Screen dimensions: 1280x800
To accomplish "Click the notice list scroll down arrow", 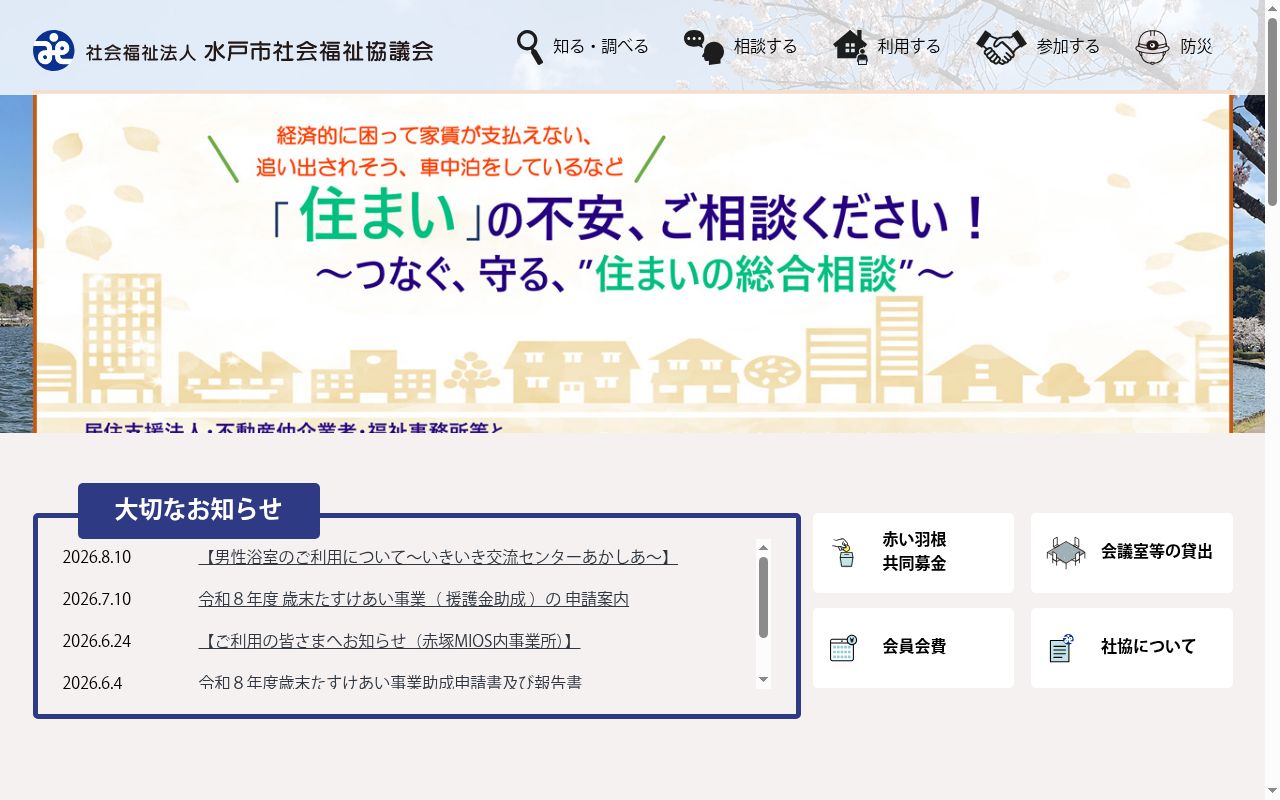I will coord(763,680).
